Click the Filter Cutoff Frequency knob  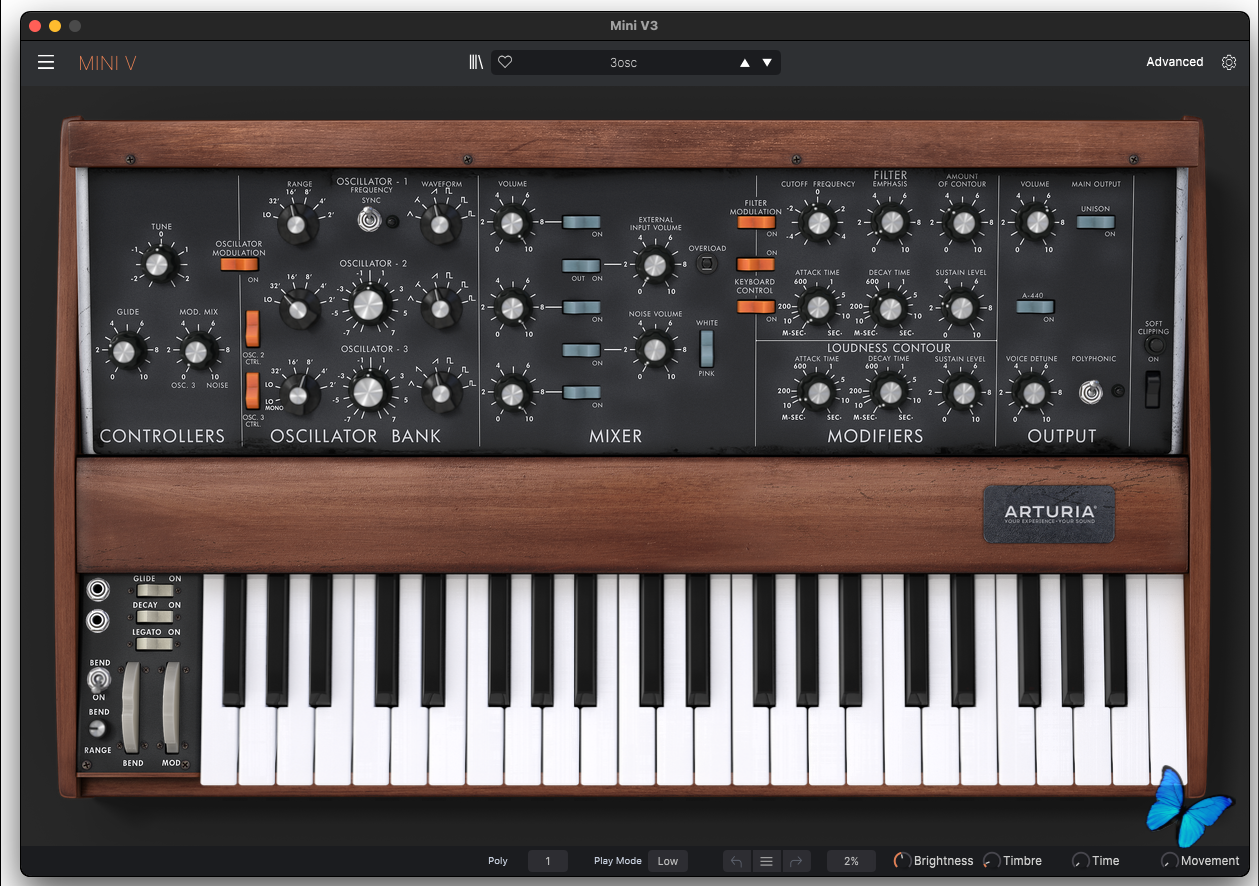coord(818,222)
